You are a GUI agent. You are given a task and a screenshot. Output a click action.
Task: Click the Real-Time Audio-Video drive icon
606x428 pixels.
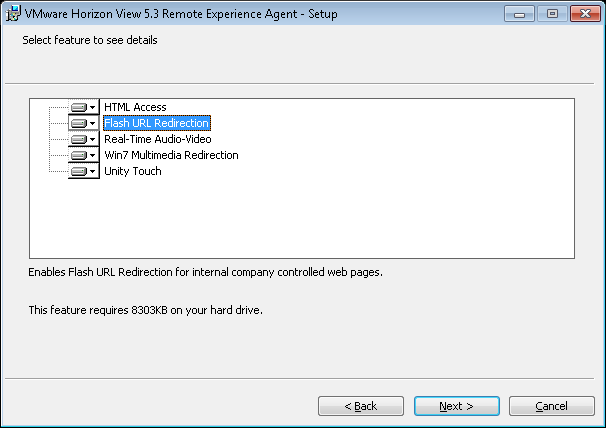coord(79,139)
